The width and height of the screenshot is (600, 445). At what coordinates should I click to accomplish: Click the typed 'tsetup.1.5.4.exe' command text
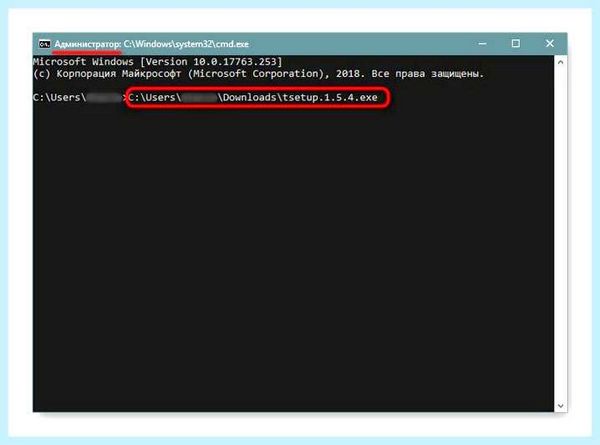pos(330,97)
